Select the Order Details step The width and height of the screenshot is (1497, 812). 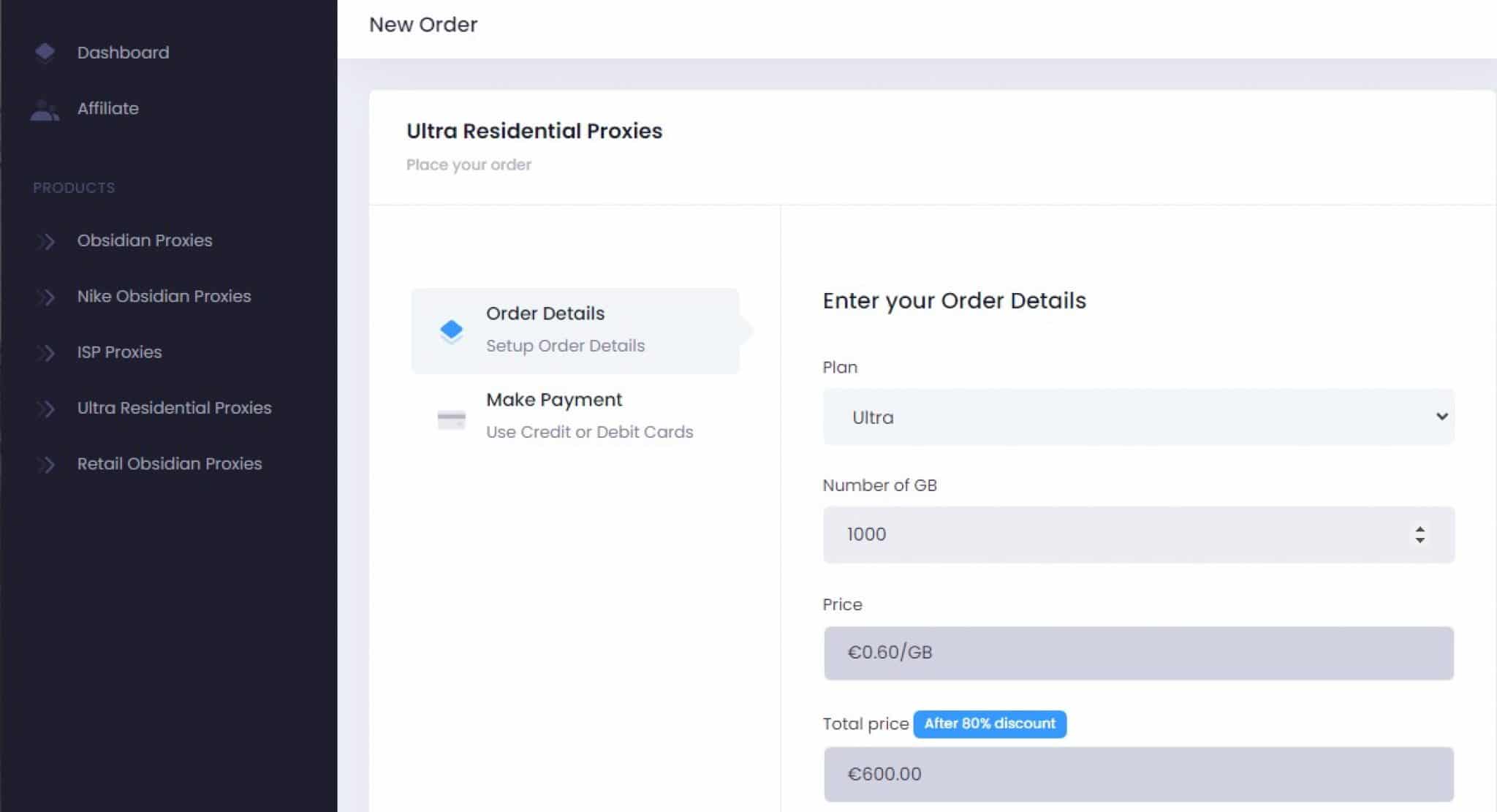pyautogui.click(x=575, y=330)
